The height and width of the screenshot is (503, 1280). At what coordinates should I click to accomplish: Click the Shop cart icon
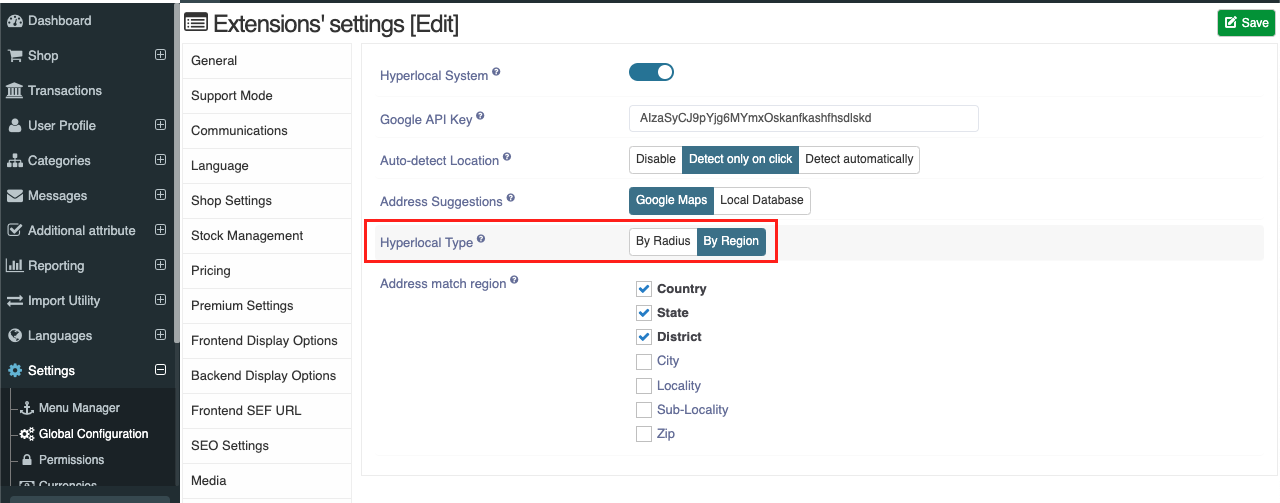click(15, 55)
